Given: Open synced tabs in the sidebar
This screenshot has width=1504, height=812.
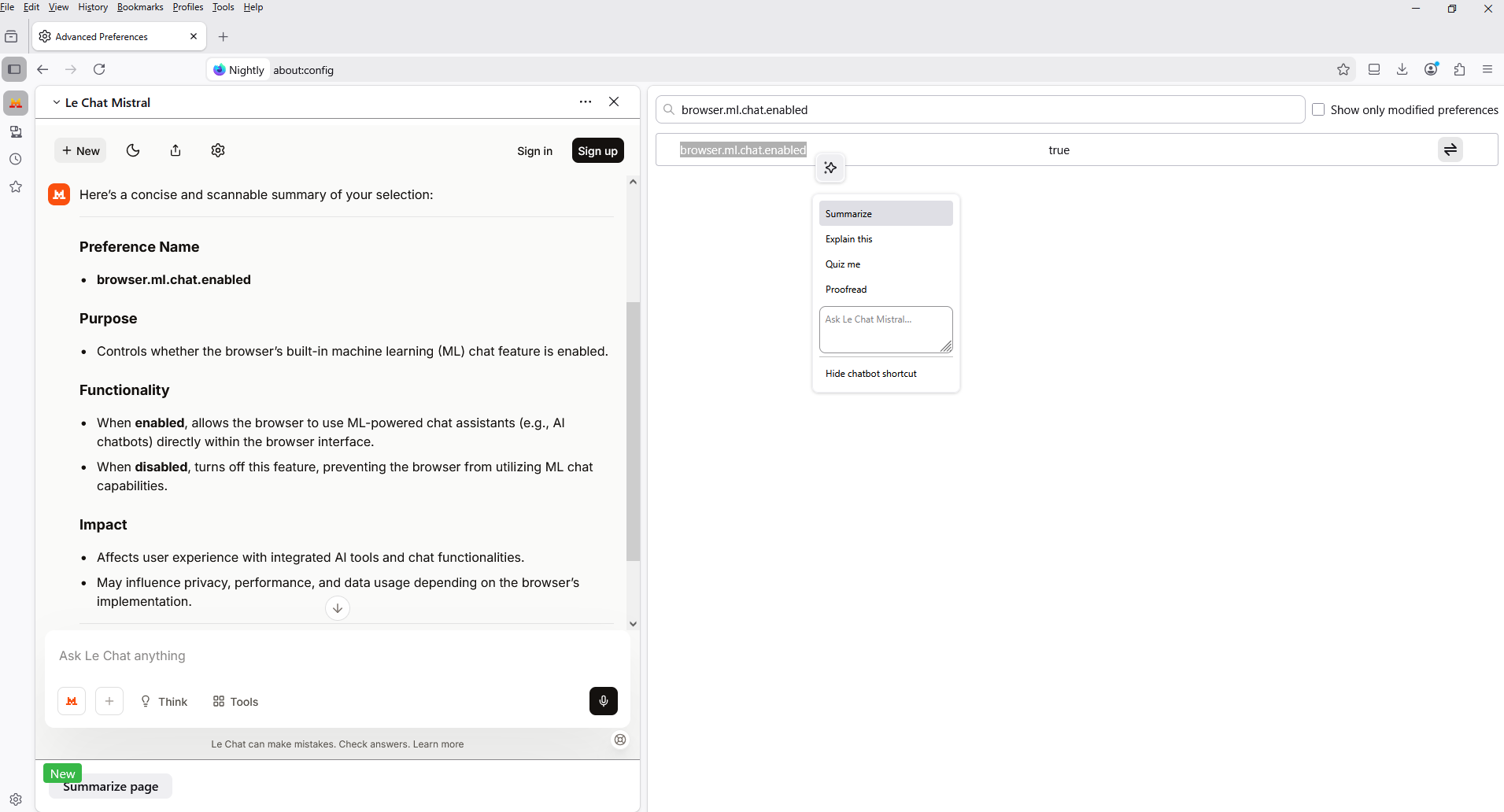Looking at the screenshot, I should click(x=16, y=131).
